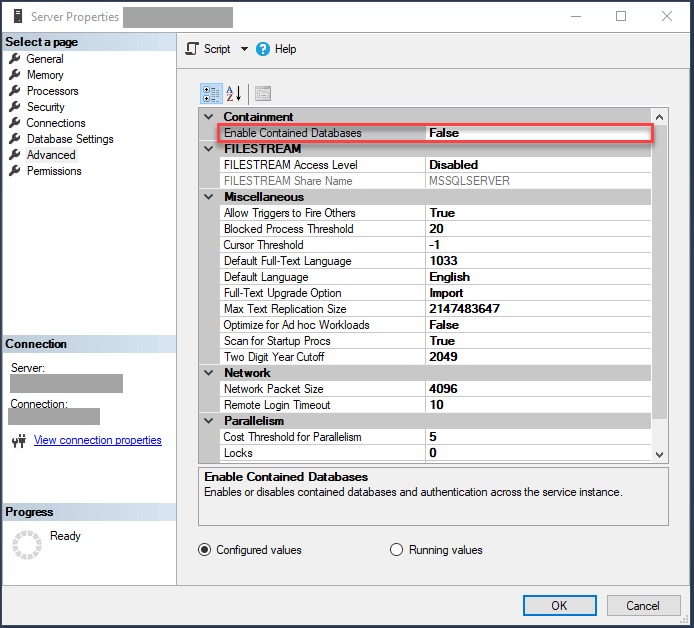Select the Two Digit Year Cutoff label

pos(274,357)
